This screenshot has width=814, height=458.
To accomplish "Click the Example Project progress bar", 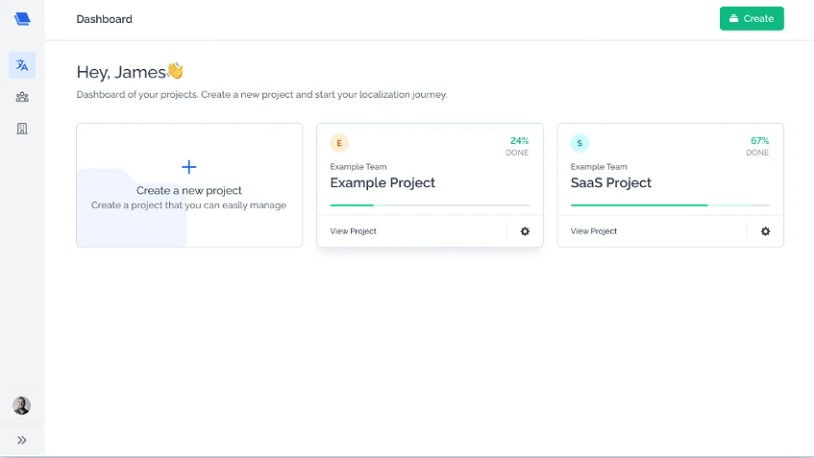I will pyautogui.click(x=430, y=205).
